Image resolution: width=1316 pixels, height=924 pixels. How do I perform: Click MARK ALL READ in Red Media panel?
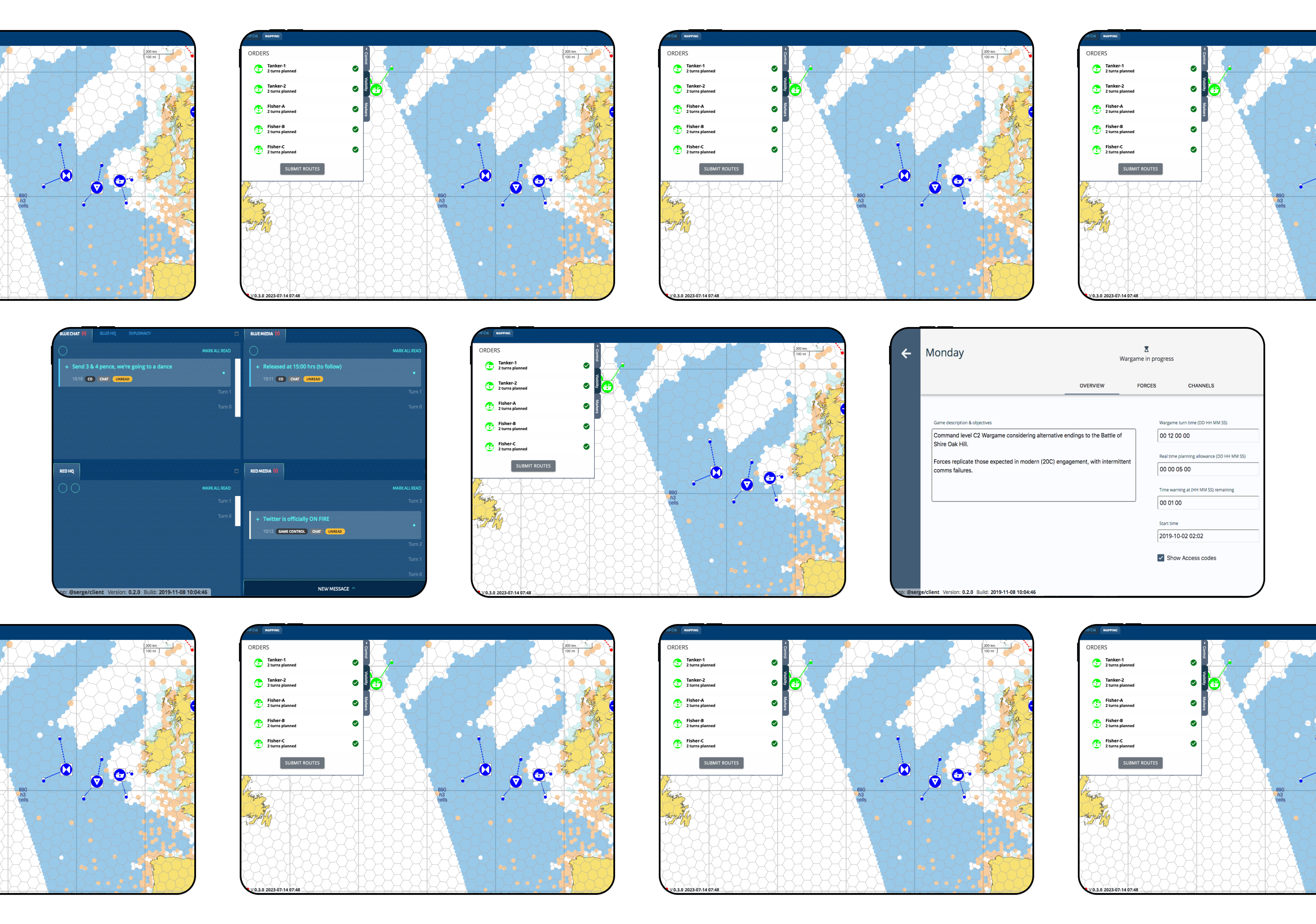407,488
